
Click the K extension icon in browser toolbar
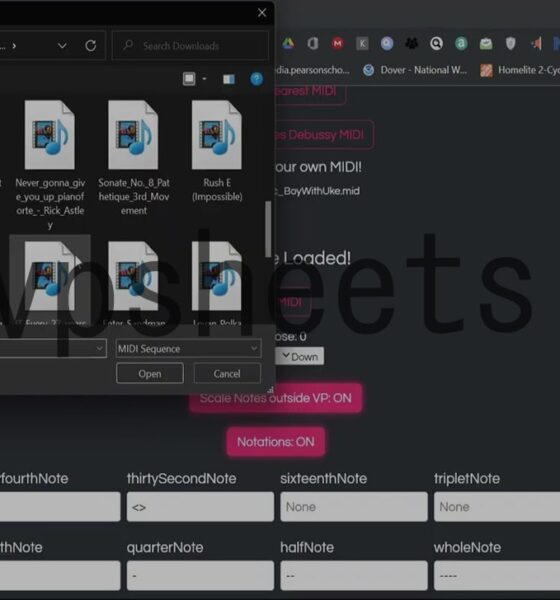(362, 44)
